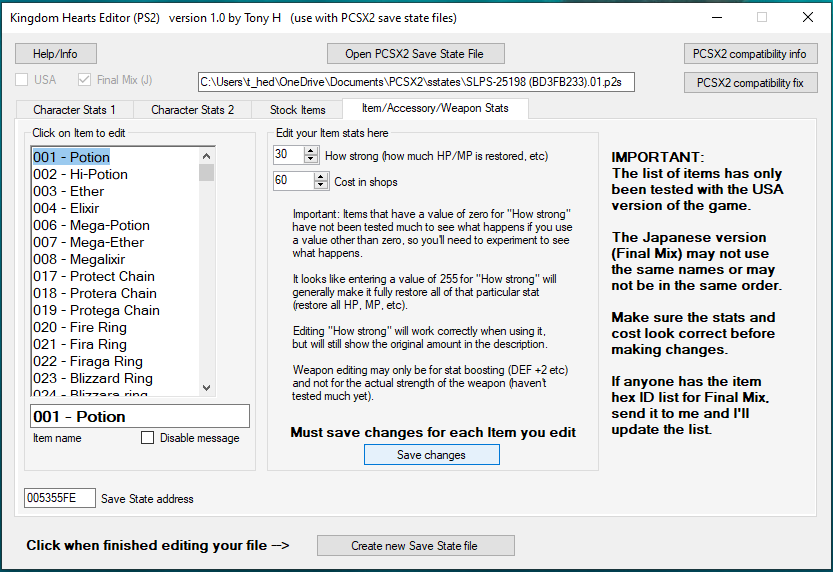Click the Help/Info button

pos(55,53)
